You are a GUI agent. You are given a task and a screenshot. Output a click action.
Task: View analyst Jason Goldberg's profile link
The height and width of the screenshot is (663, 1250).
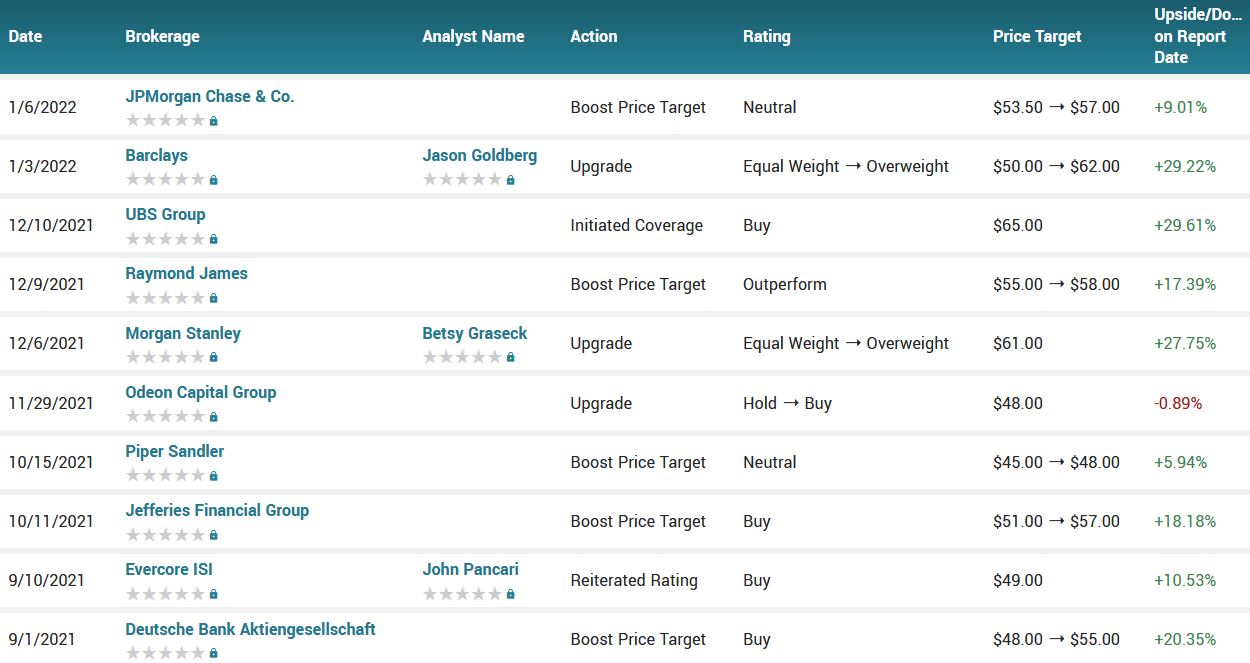[x=480, y=156]
